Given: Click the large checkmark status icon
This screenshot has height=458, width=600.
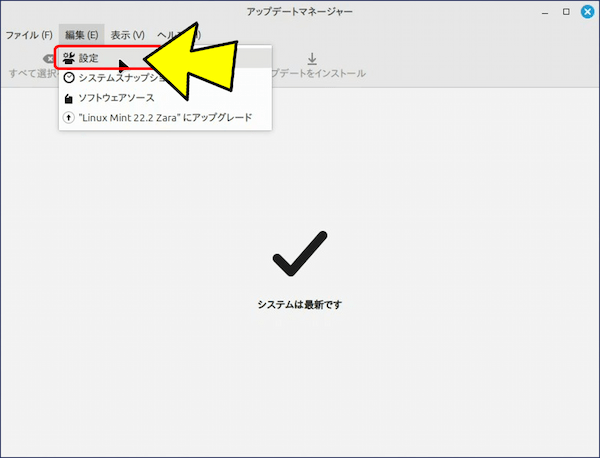Looking at the screenshot, I should click(x=299, y=254).
